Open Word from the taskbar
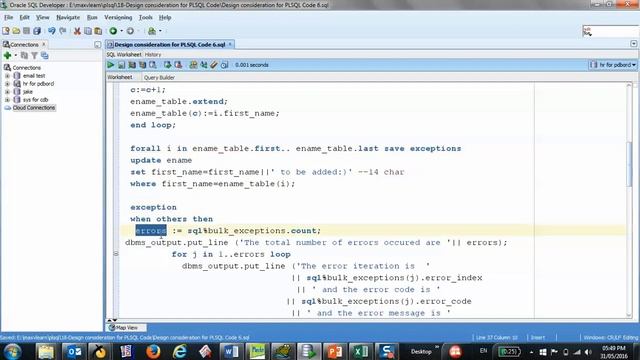Screen dimensions: 640x360 pos(231,351)
